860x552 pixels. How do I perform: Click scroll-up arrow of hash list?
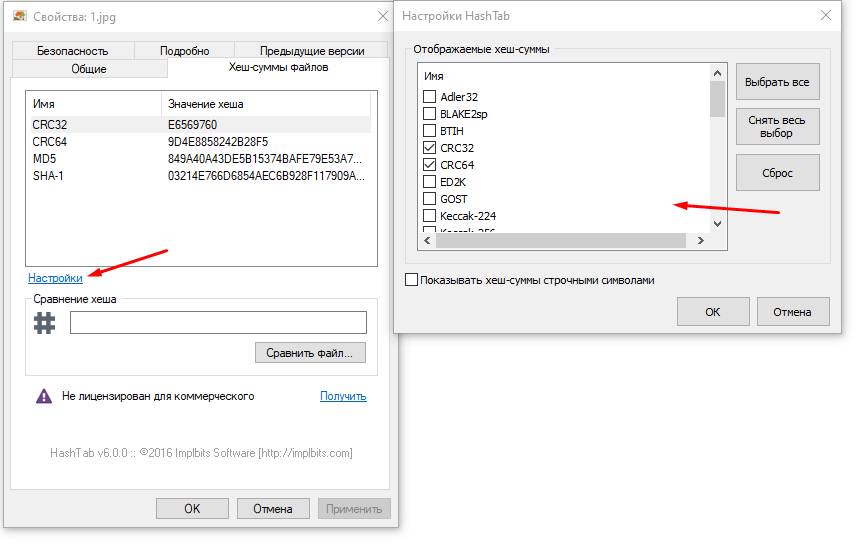717,73
